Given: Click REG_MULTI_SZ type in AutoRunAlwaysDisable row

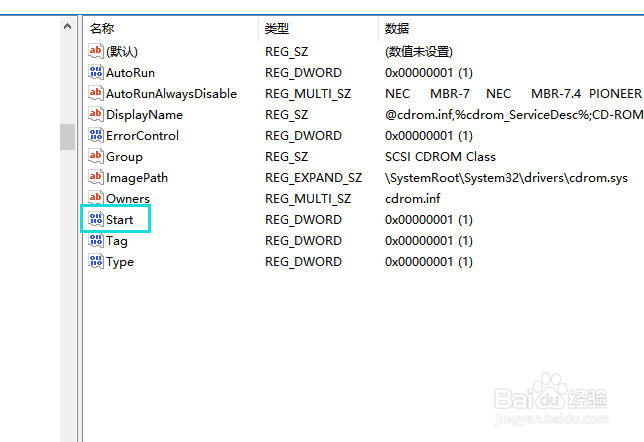Looking at the screenshot, I should click(308, 94).
